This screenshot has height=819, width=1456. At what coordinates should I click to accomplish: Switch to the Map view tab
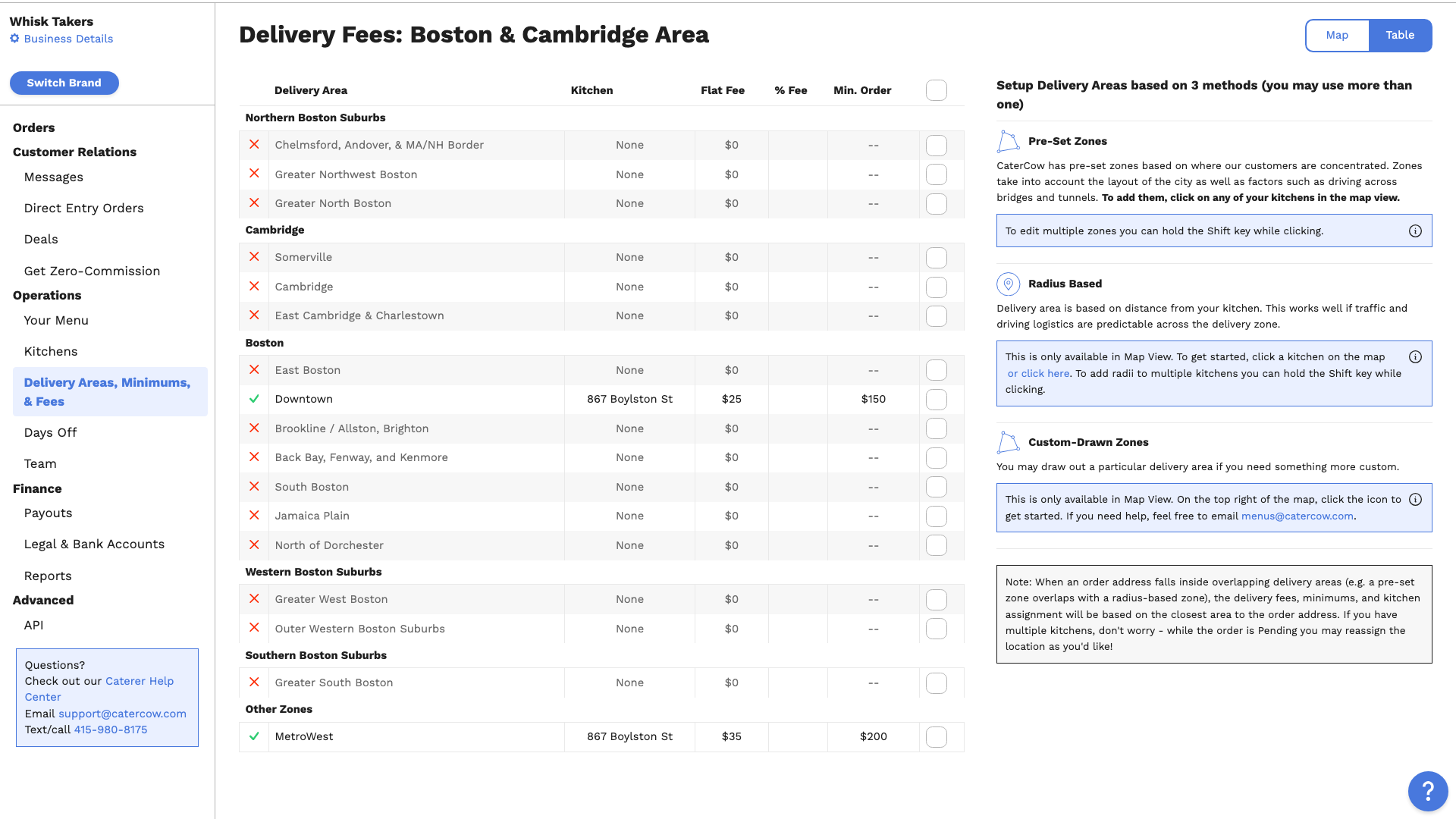(x=1337, y=36)
